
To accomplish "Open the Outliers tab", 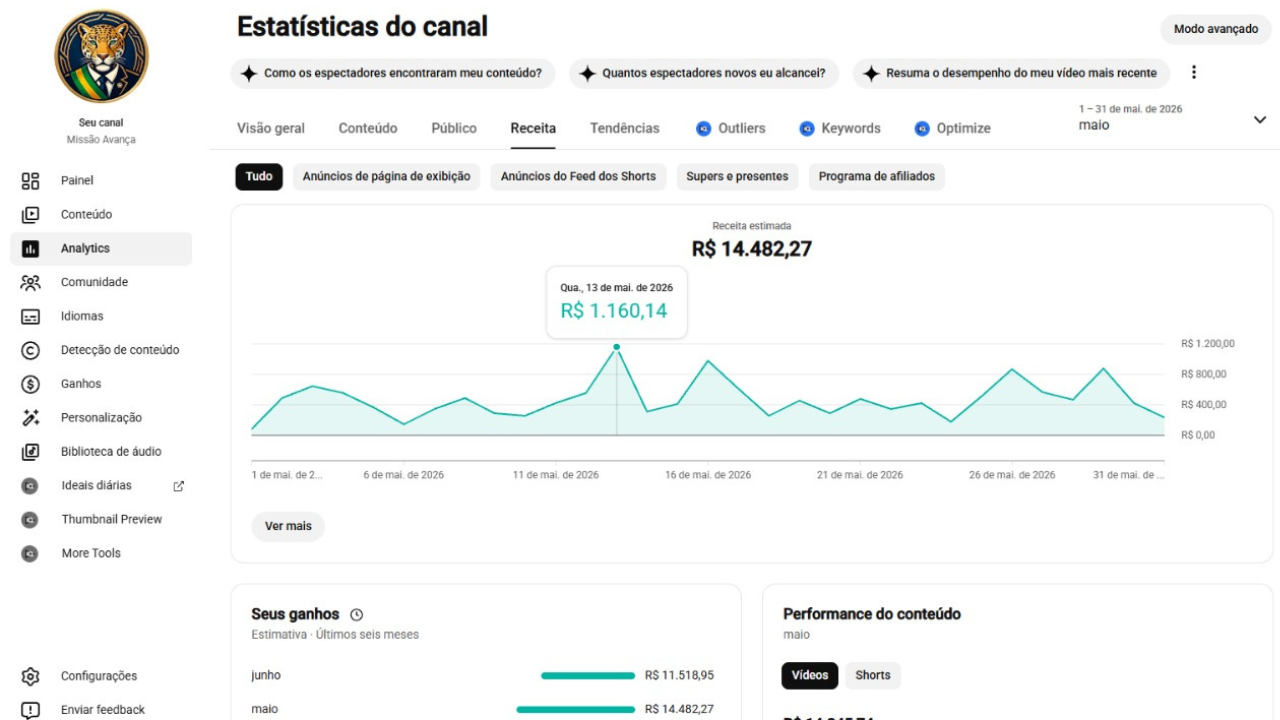I will pos(731,129).
